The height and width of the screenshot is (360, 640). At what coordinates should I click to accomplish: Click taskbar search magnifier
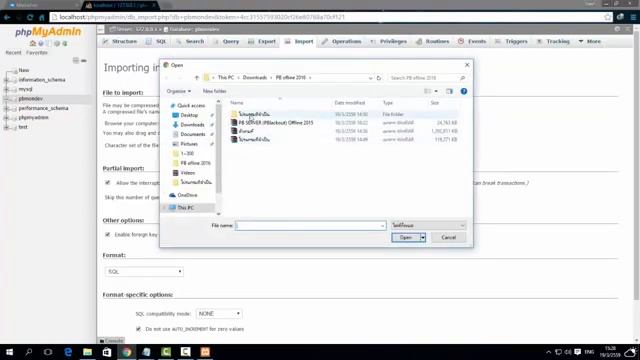(x=29, y=352)
